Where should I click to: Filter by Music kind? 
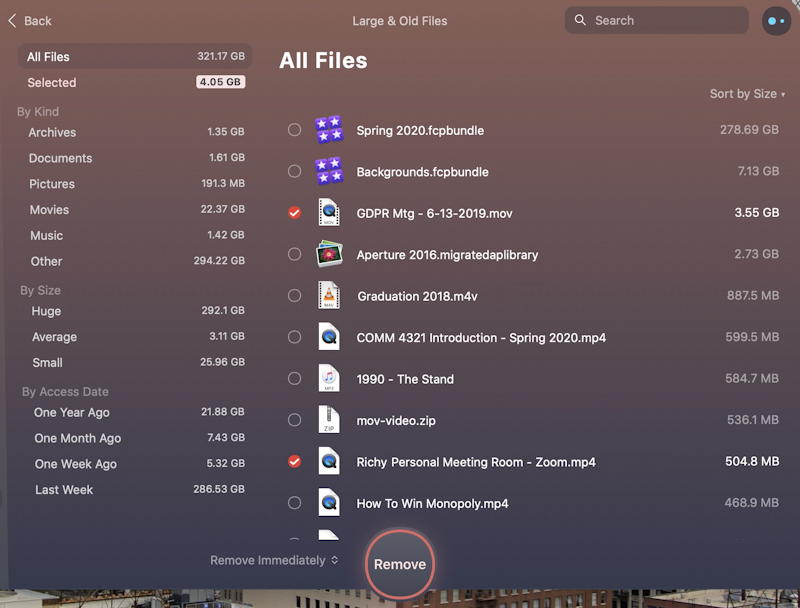click(135, 235)
